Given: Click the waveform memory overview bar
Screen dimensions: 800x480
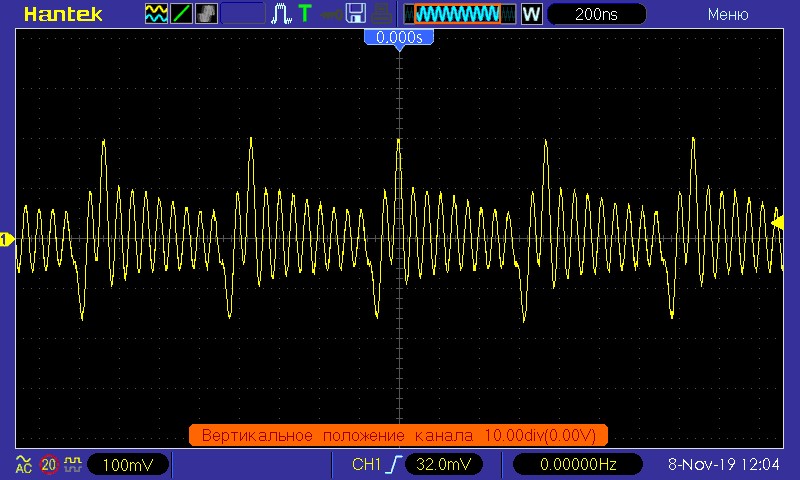Looking at the screenshot, I should pyautogui.click(x=460, y=14).
